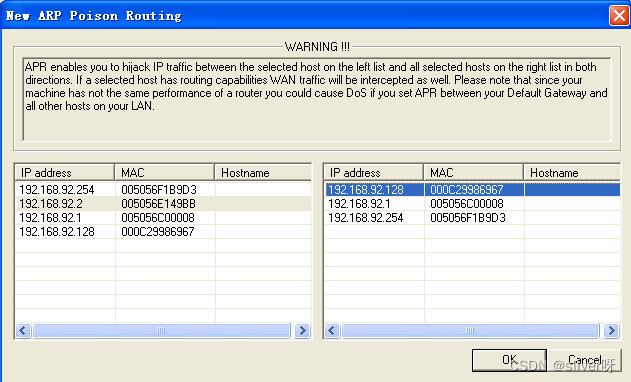Click right list's scroll-right arrow

[611, 331]
